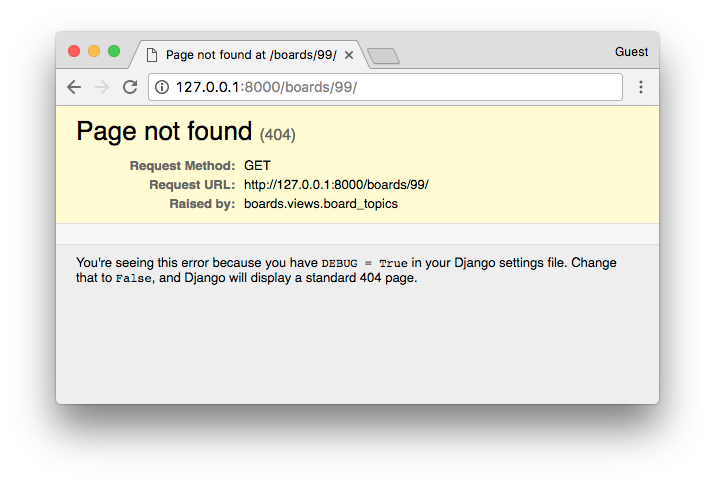Click the forward navigation arrow

(102, 87)
